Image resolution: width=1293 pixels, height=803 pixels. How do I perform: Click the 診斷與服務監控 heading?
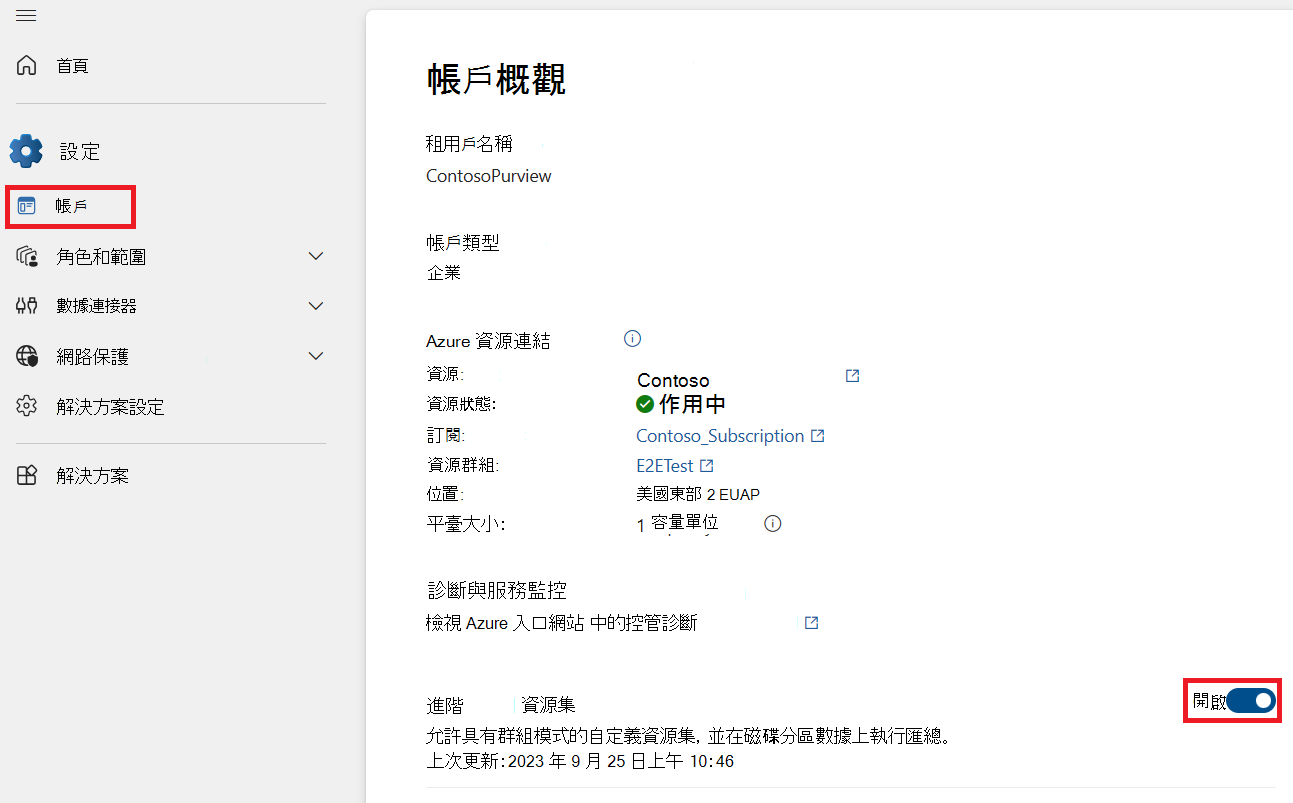tap(497, 590)
